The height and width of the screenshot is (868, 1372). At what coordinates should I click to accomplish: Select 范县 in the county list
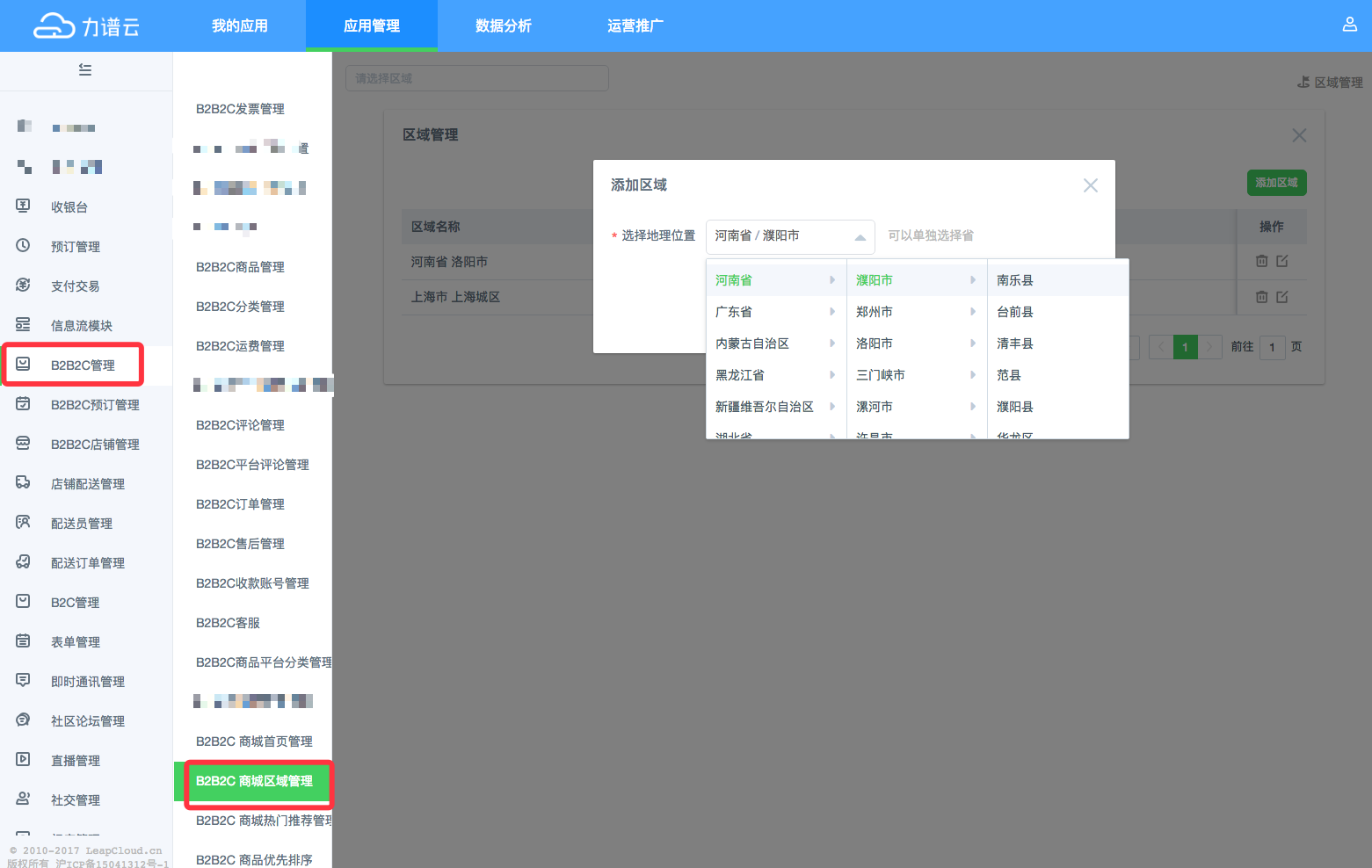(x=1058, y=375)
